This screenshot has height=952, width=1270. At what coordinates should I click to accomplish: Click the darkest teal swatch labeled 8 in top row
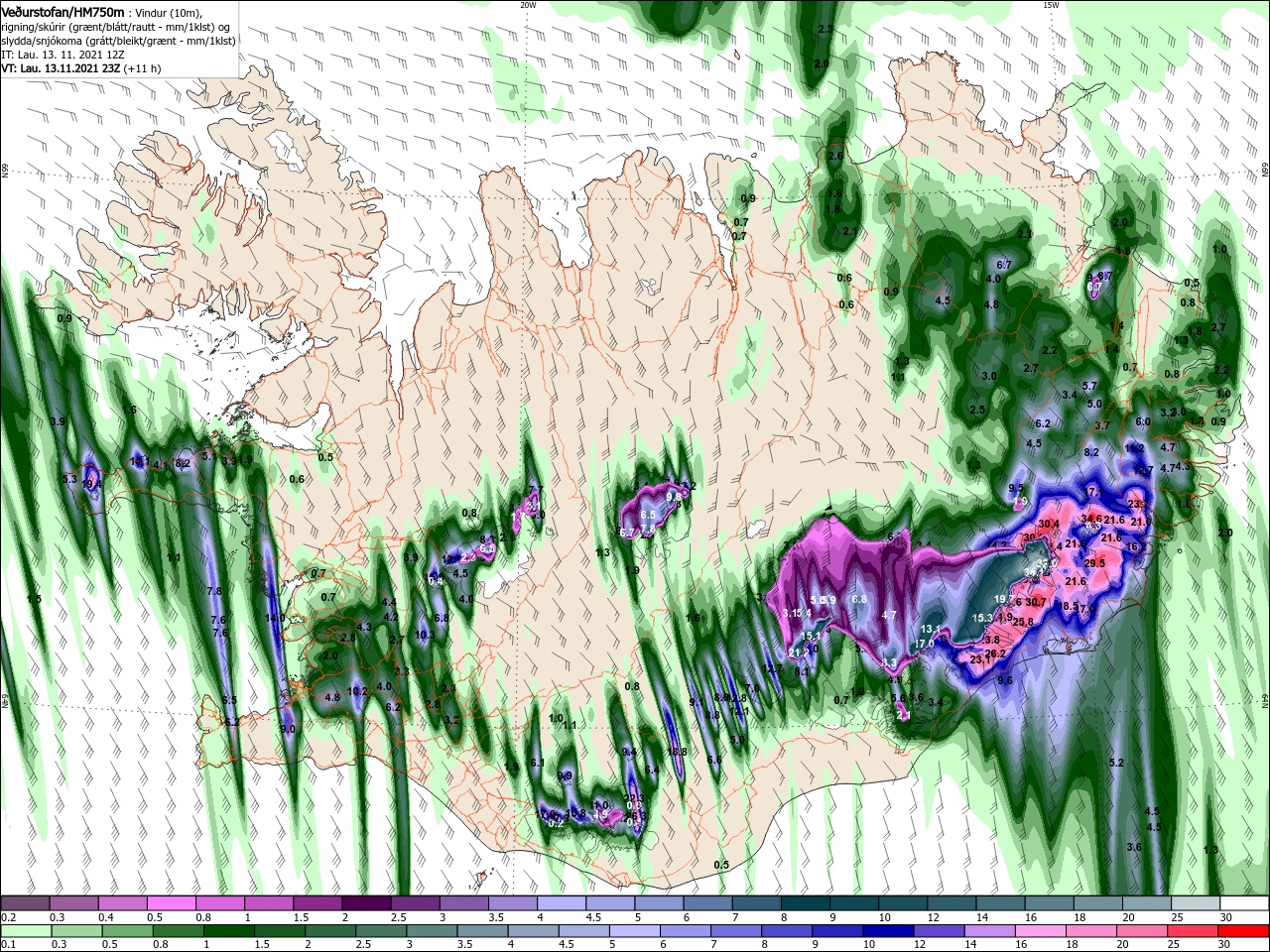pos(805,903)
